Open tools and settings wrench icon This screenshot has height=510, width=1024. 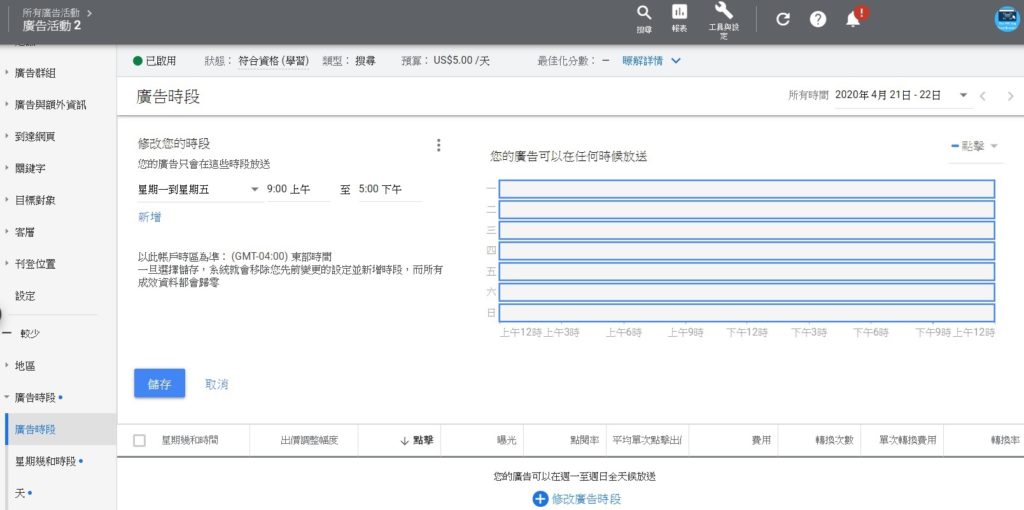coord(724,10)
